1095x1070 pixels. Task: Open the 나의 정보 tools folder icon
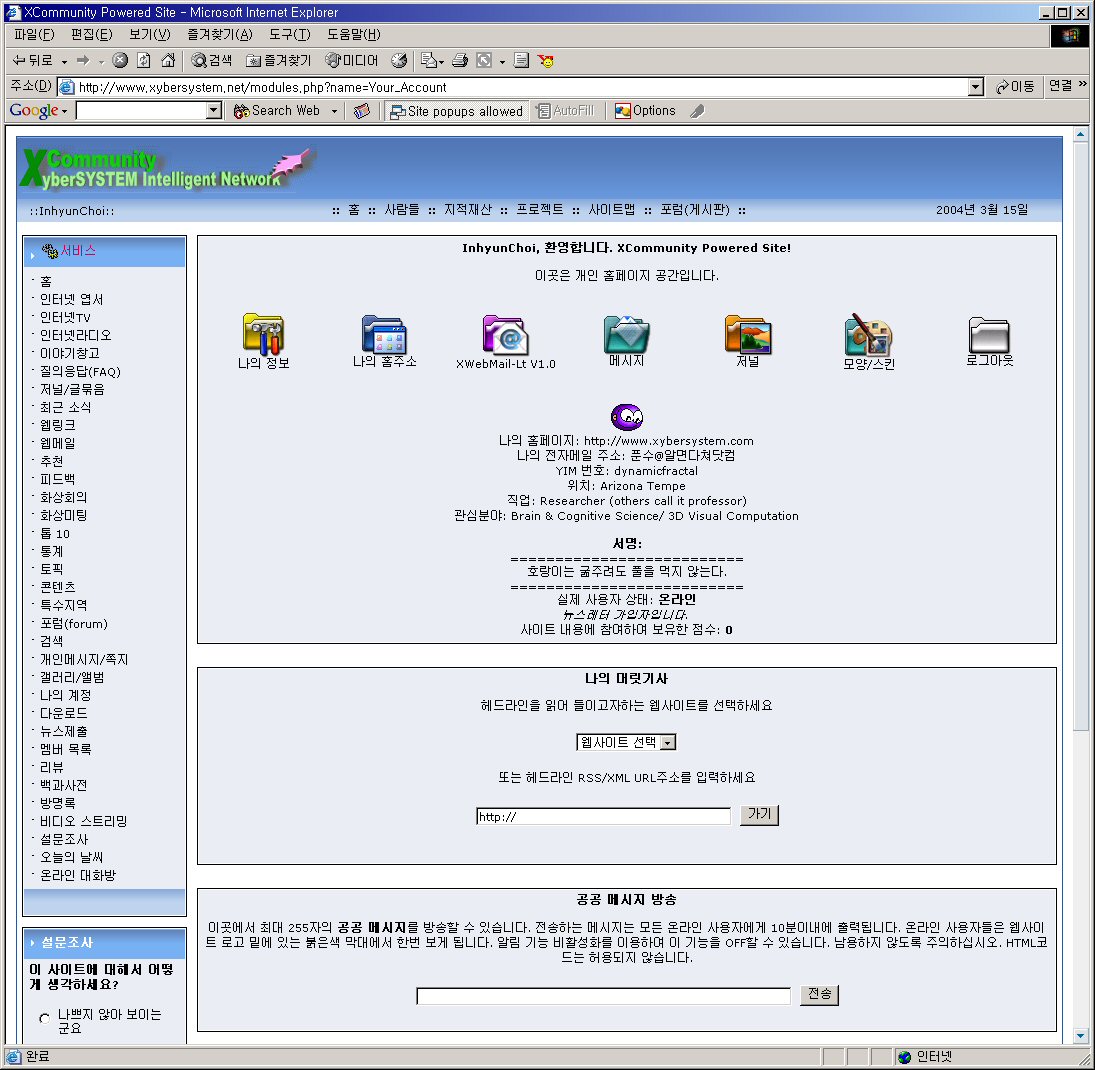pyautogui.click(x=263, y=334)
